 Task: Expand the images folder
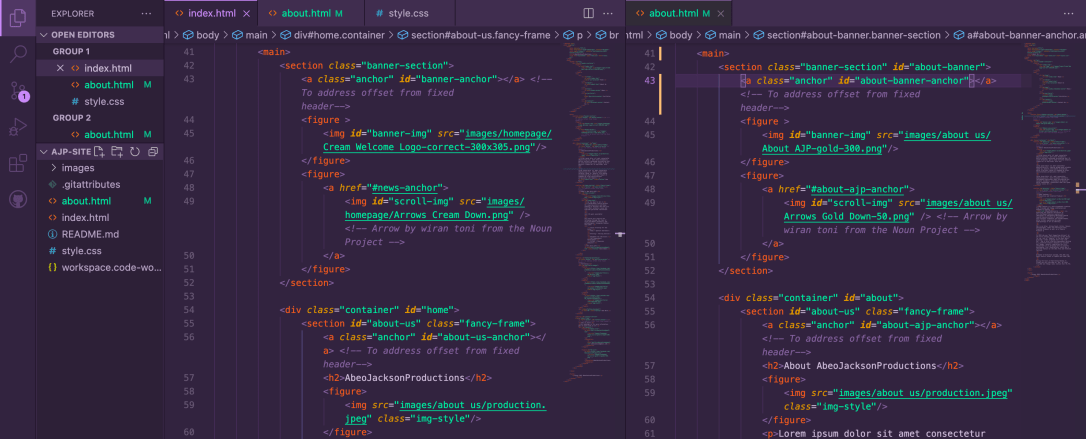(77, 168)
